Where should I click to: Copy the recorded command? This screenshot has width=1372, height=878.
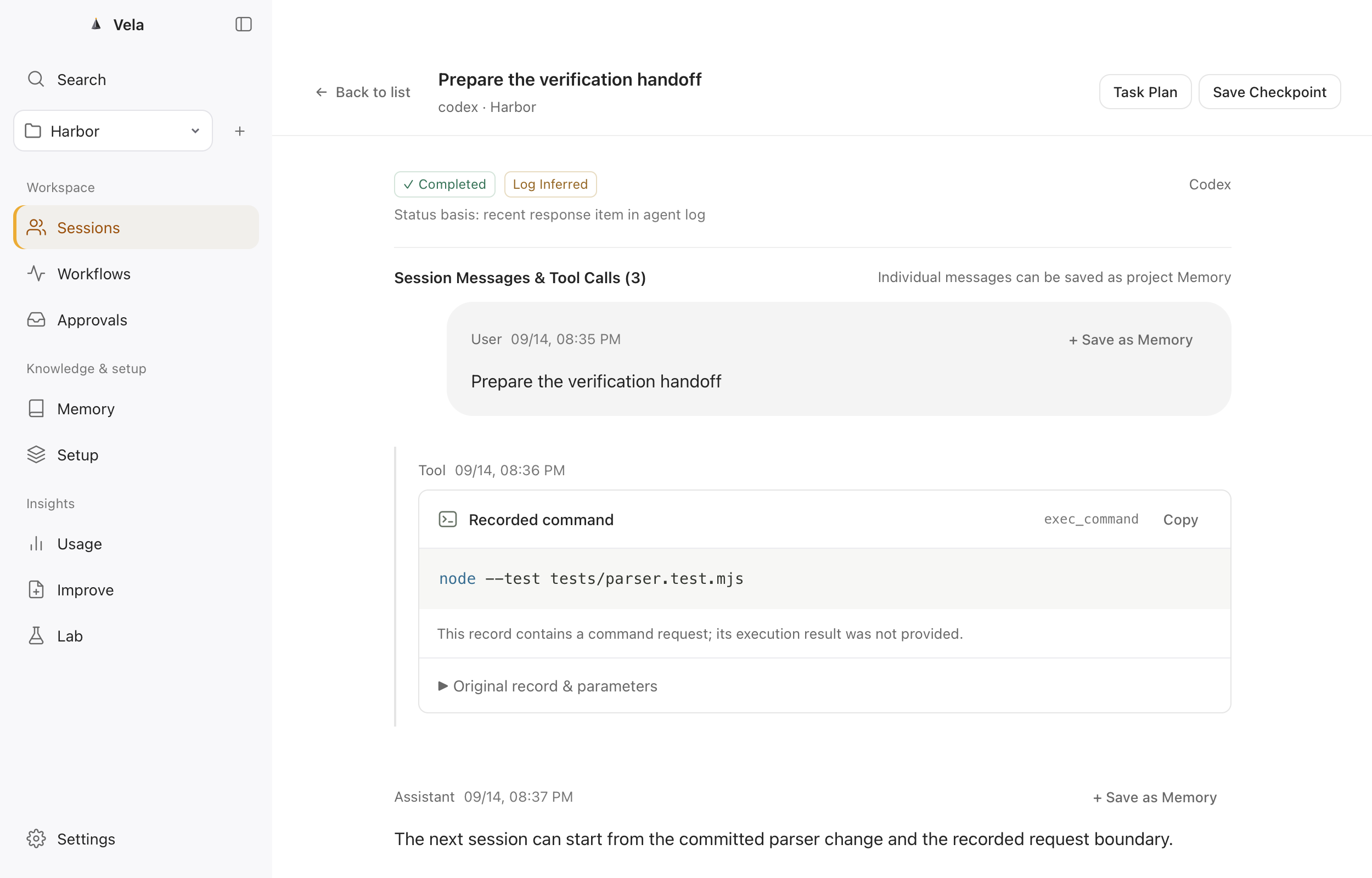(1180, 519)
